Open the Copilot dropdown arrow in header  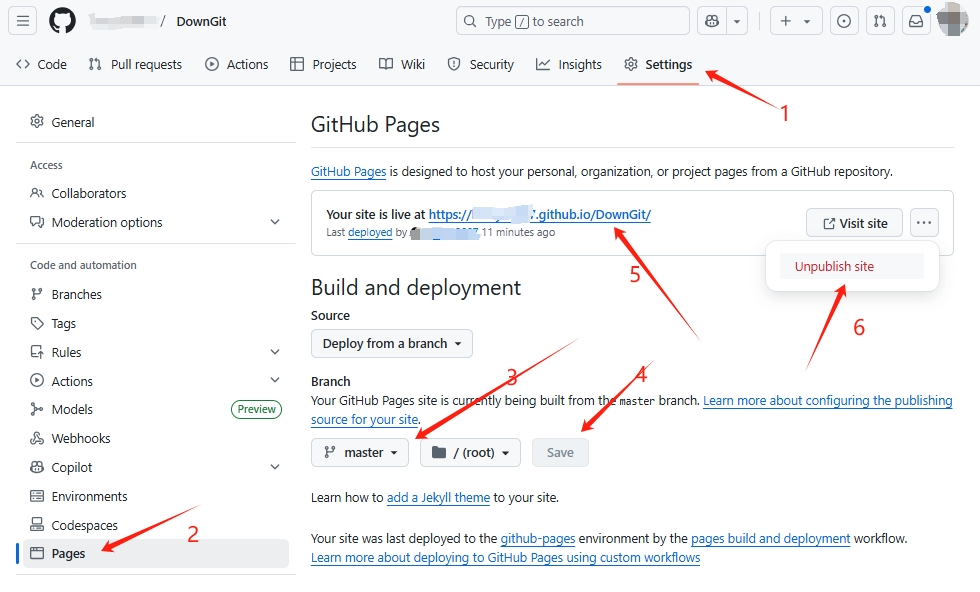click(x=737, y=21)
